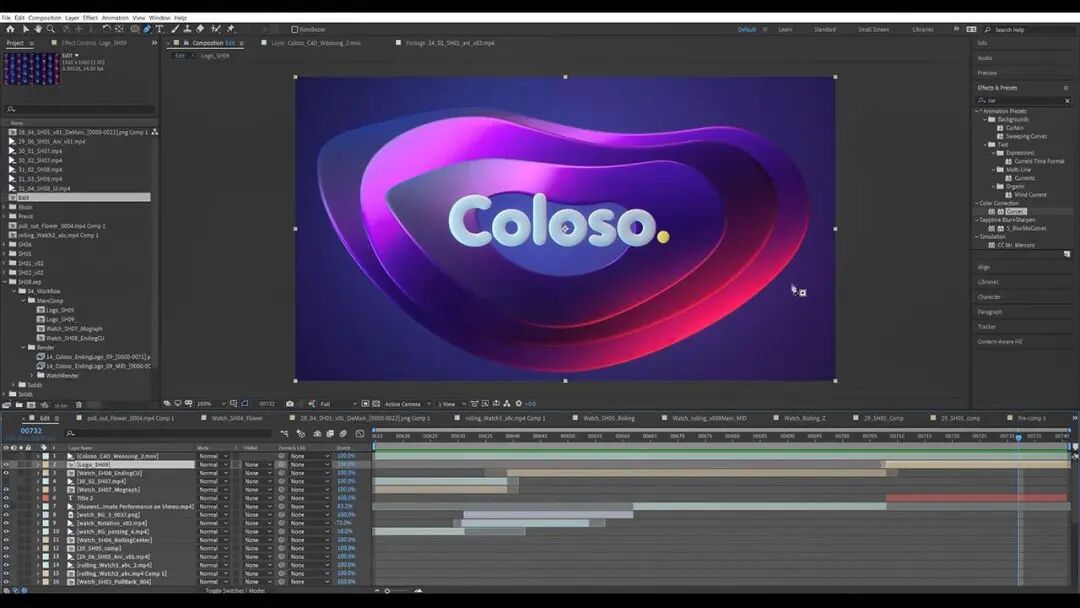Select the Eraser tool
The width and height of the screenshot is (1080, 608).
tap(200, 29)
